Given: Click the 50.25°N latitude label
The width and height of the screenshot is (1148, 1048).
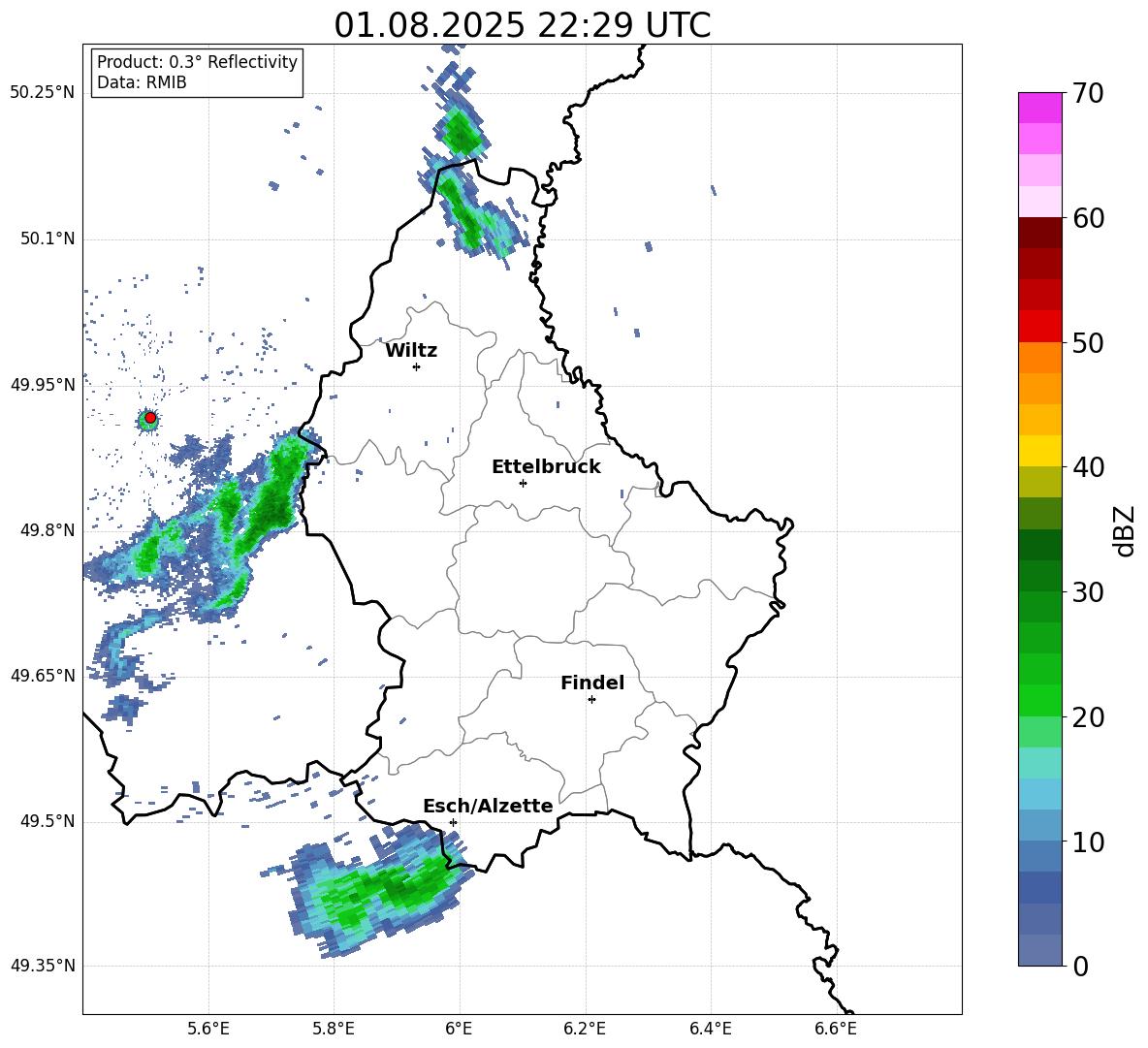Looking at the screenshot, I should pyautogui.click(x=43, y=93).
